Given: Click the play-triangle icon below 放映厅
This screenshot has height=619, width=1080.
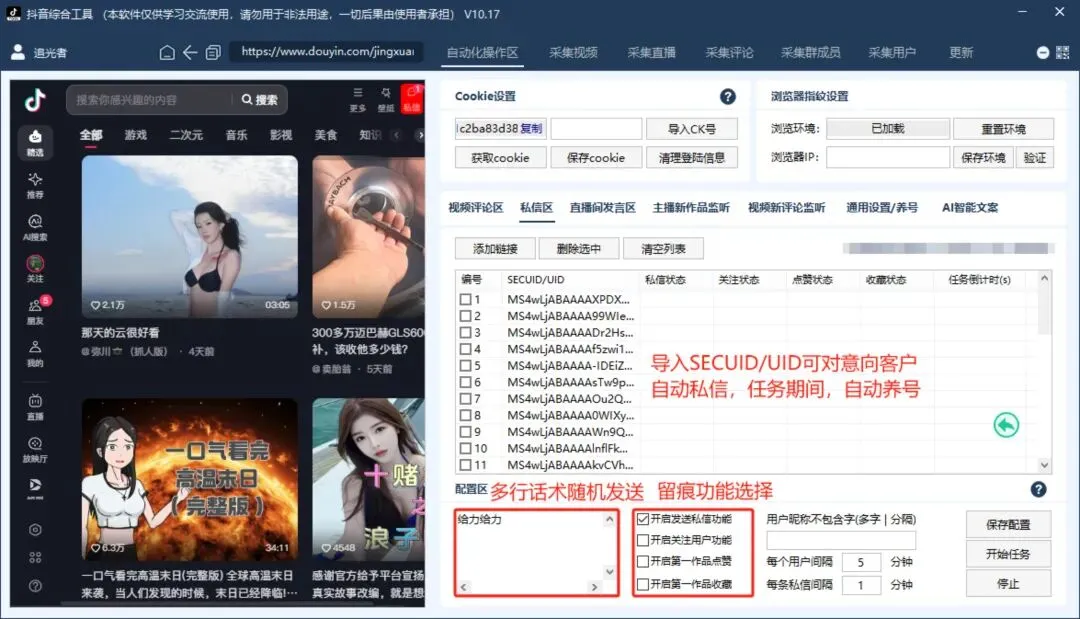Looking at the screenshot, I should pyautogui.click(x=35, y=487).
